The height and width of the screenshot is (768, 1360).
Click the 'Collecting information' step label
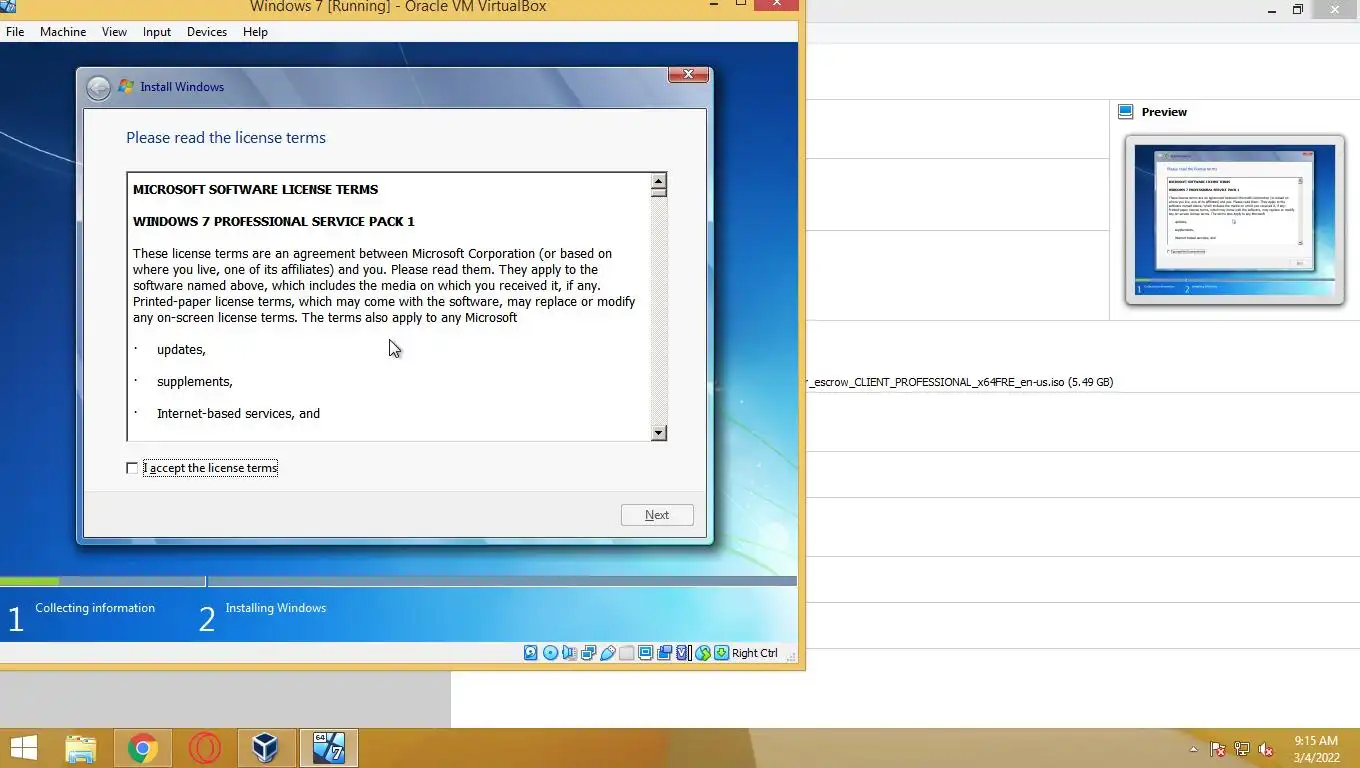pos(95,608)
